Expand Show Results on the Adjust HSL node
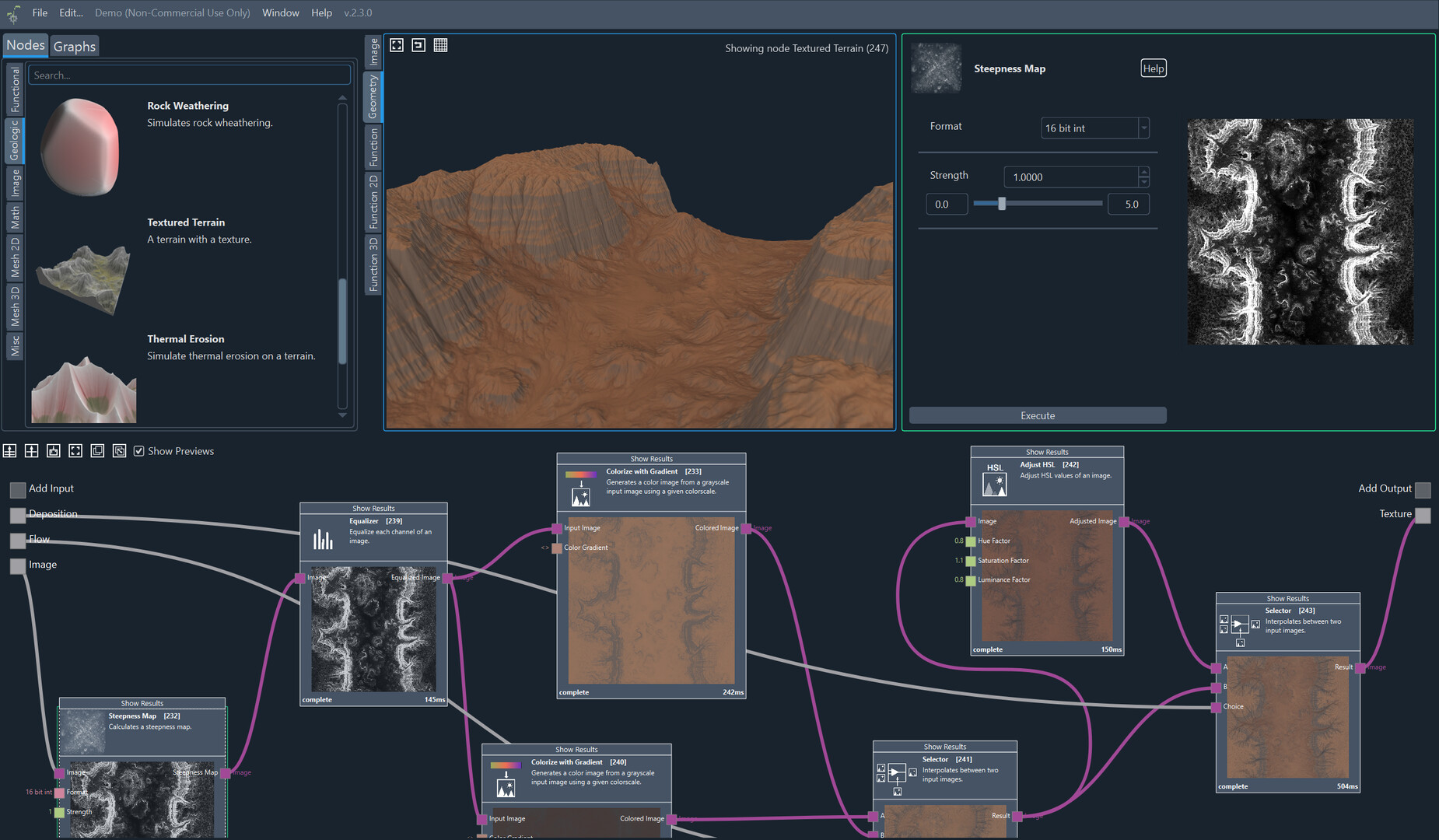The width and height of the screenshot is (1439, 840). (x=1047, y=452)
